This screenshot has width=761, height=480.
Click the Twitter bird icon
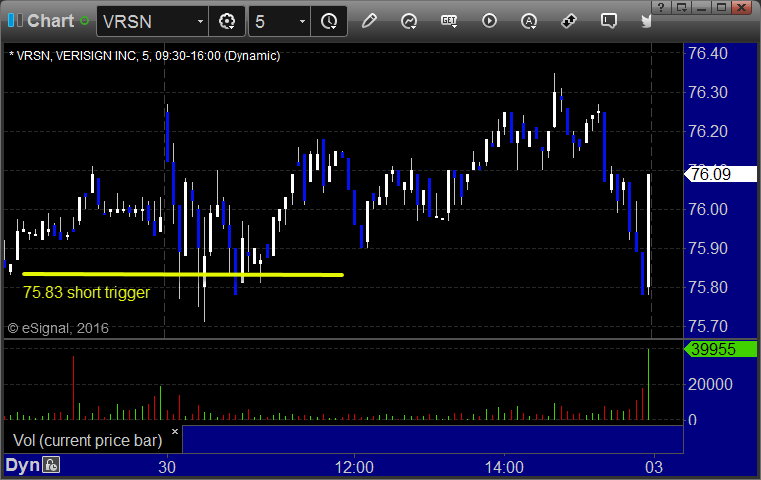[x=646, y=21]
